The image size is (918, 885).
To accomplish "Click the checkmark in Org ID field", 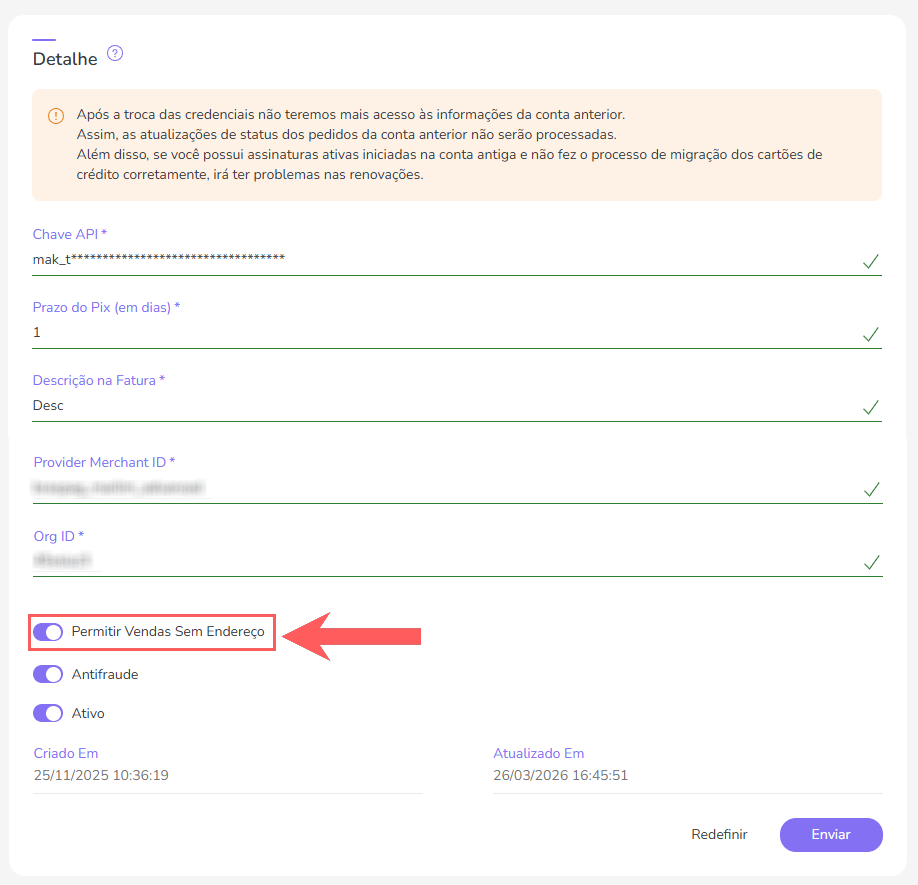I will [871, 563].
